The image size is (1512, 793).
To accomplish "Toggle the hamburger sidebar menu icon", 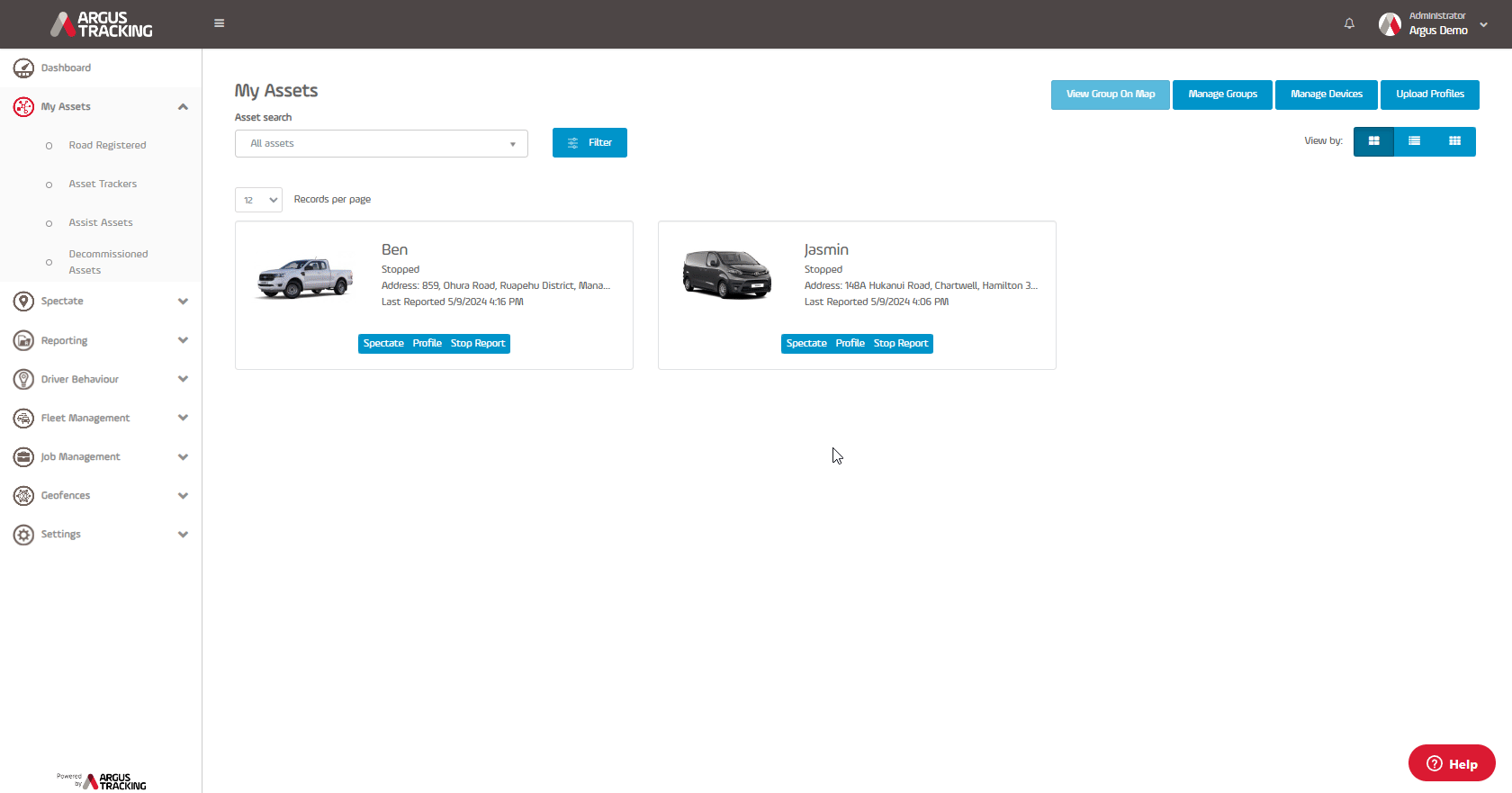I will pyautogui.click(x=219, y=23).
